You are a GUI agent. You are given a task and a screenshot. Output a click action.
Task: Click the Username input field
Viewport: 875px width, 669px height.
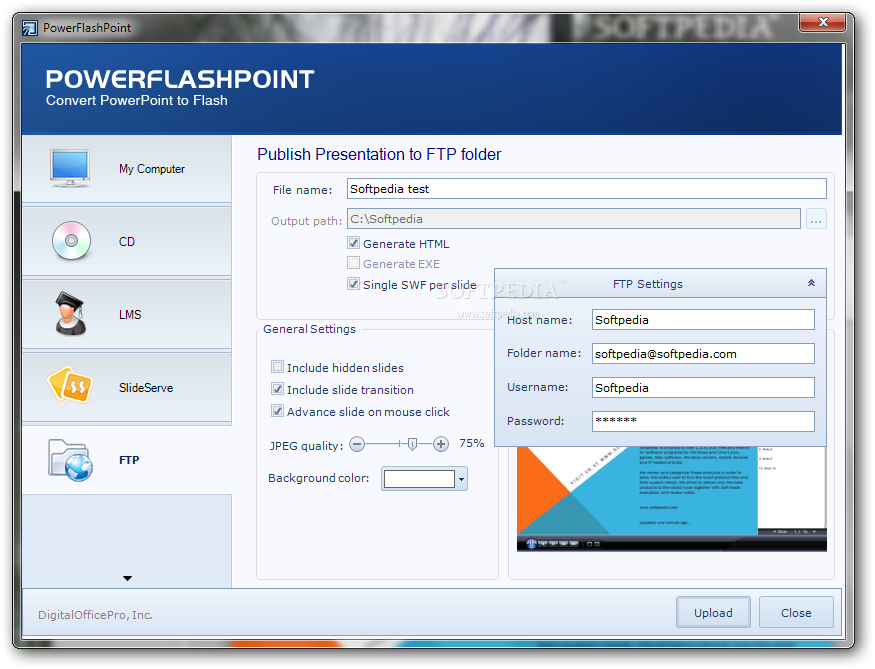703,388
